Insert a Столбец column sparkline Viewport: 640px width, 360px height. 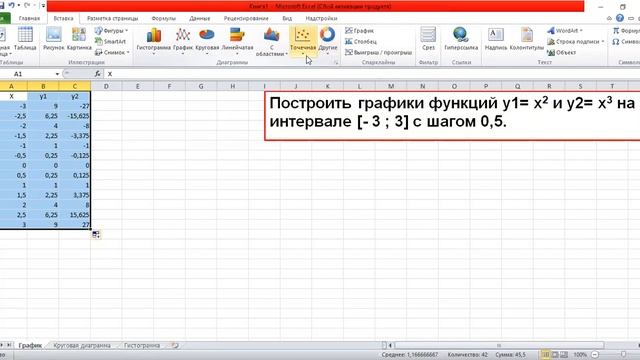(361, 42)
